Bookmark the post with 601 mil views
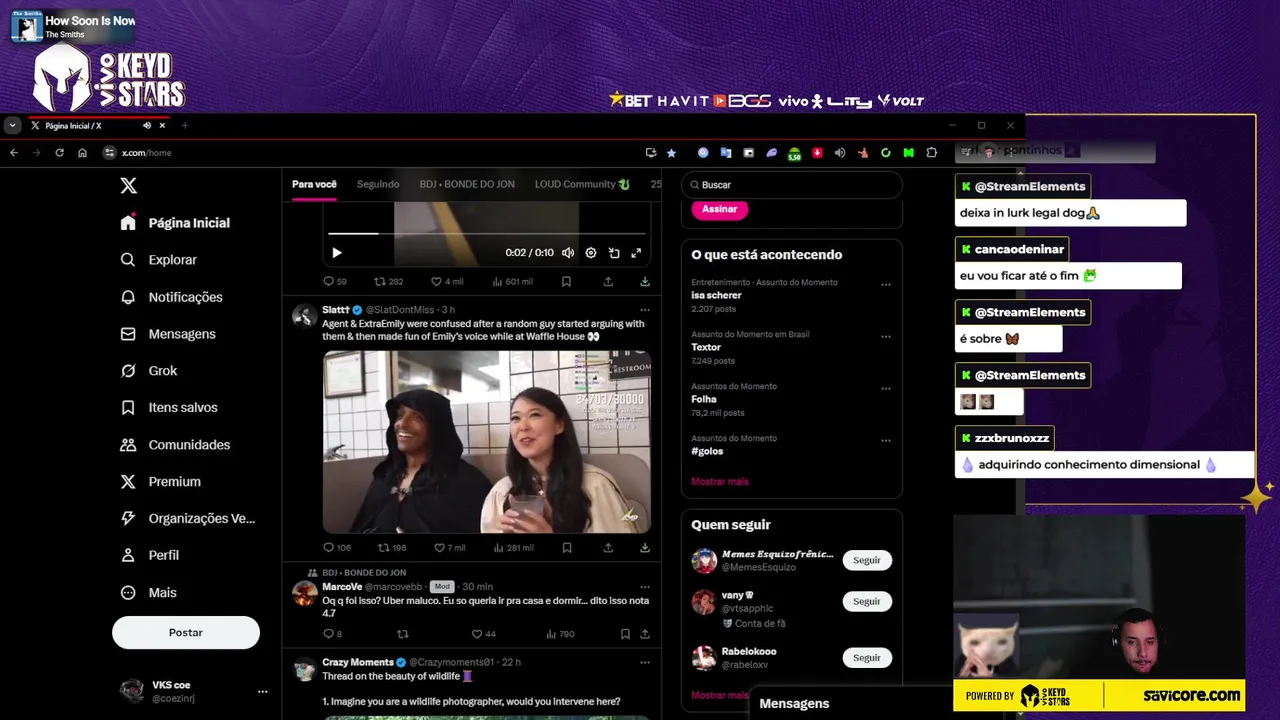The height and width of the screenshot is (720, 1280). (566, 282)
